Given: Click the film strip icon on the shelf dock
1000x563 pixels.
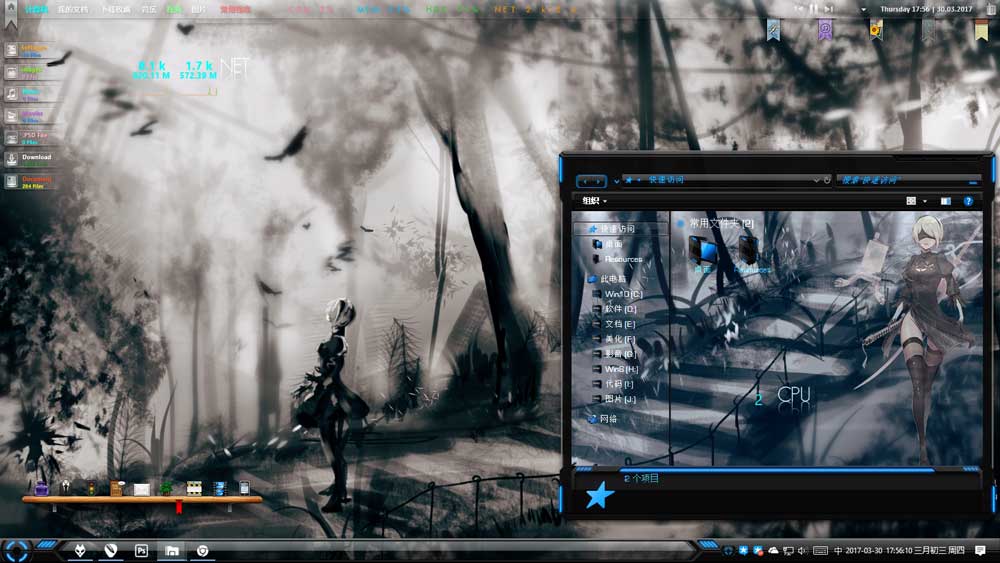Looking at the screenshot, I should pos(194,489).
